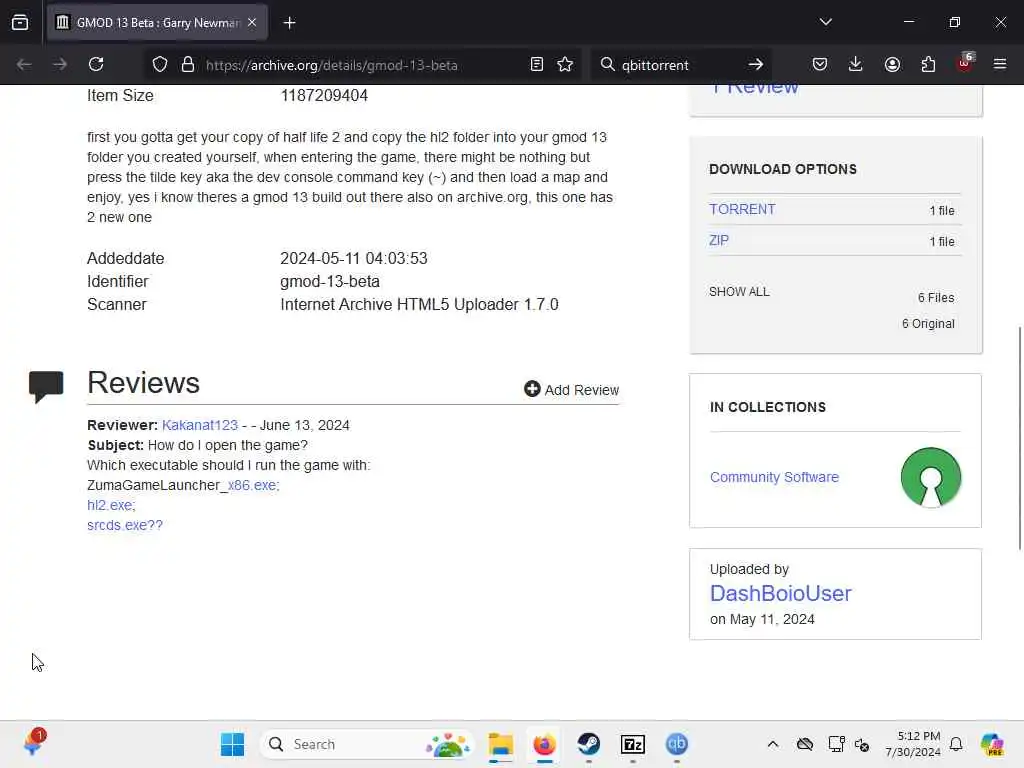Screen dimensions: 1024x768
Task: Reload the current page
Action: click(x=97, y=65)
